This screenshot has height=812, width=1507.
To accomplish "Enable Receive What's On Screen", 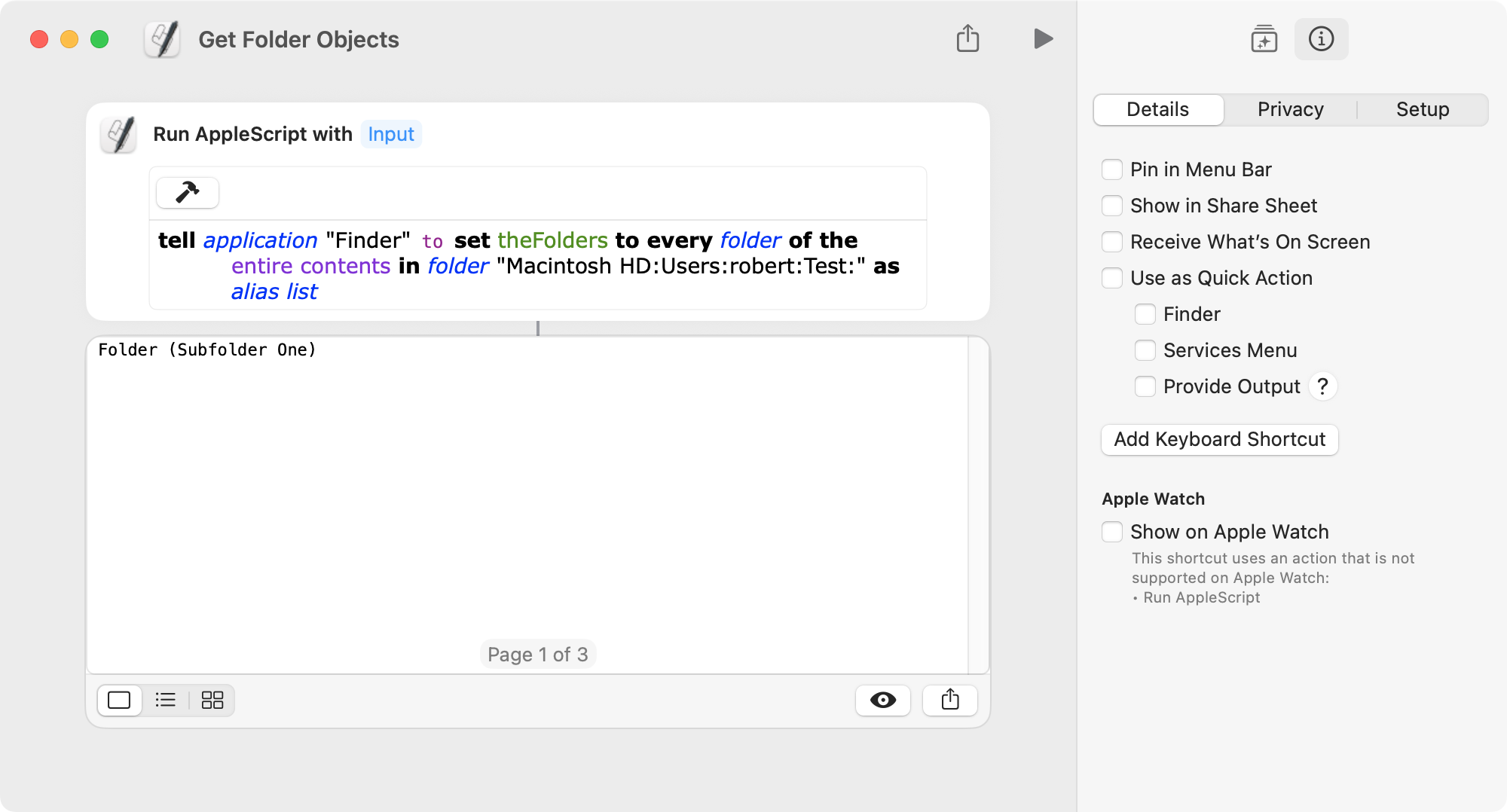I will tap(1112, 242).
